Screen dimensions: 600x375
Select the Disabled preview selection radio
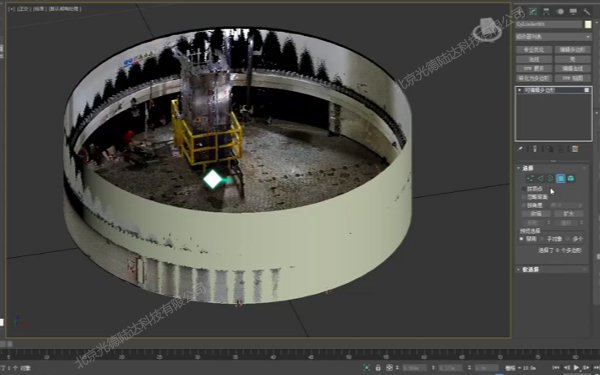pos(522,239)
